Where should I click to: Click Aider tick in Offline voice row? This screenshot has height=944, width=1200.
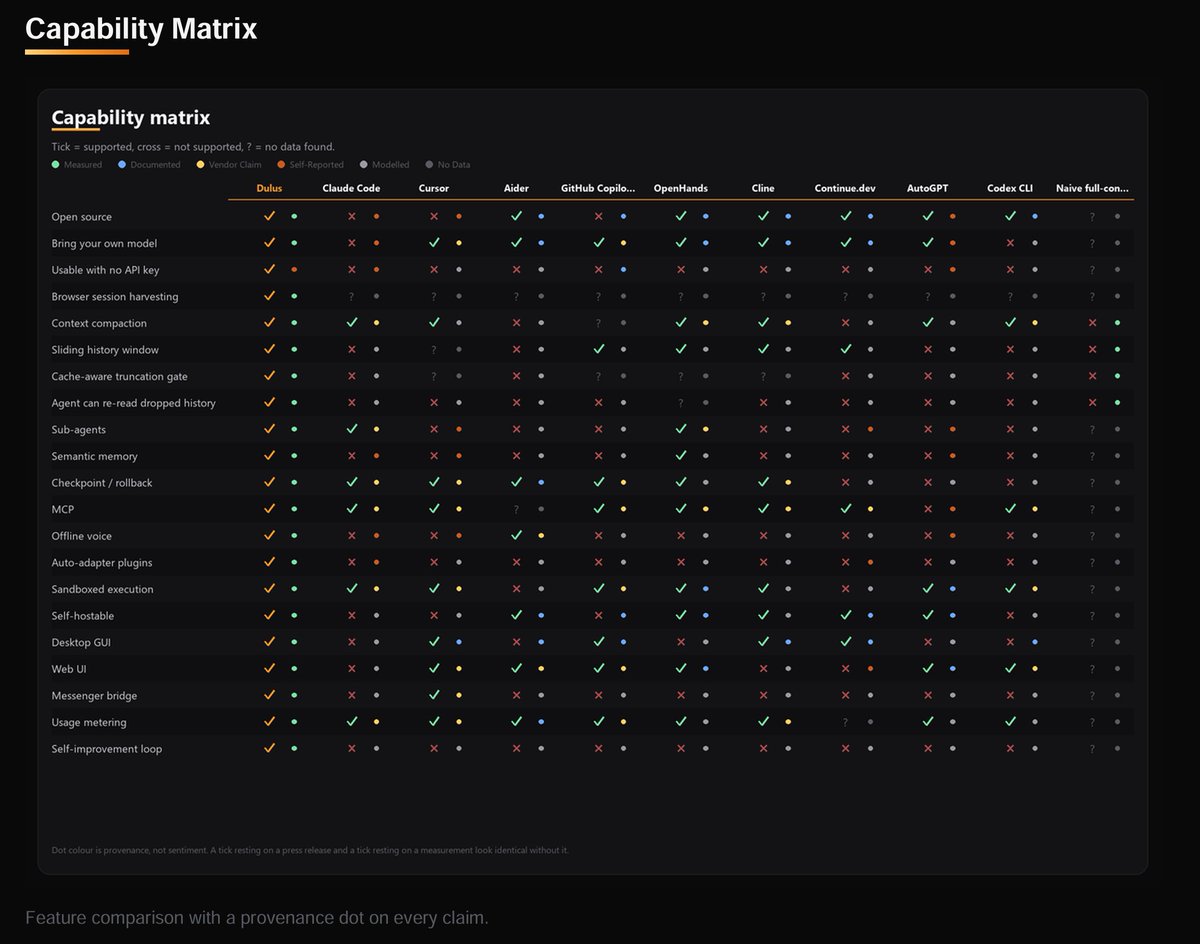tap(516, 535)
